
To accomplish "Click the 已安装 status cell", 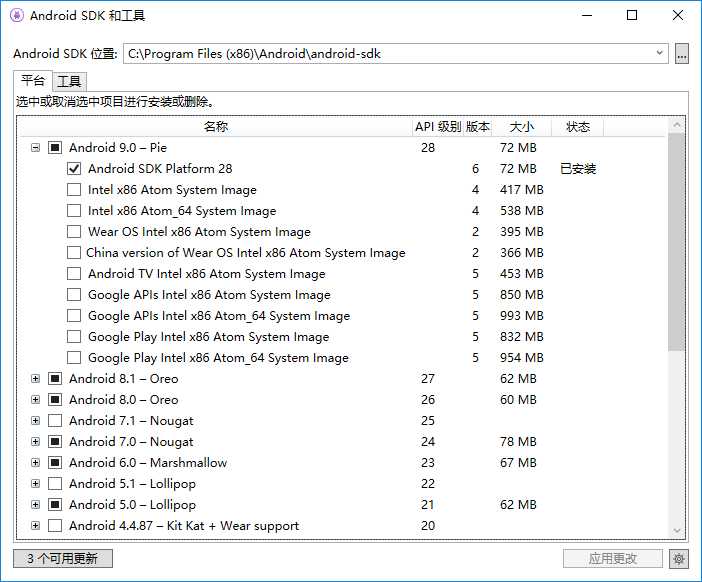I will coord(578,169).
